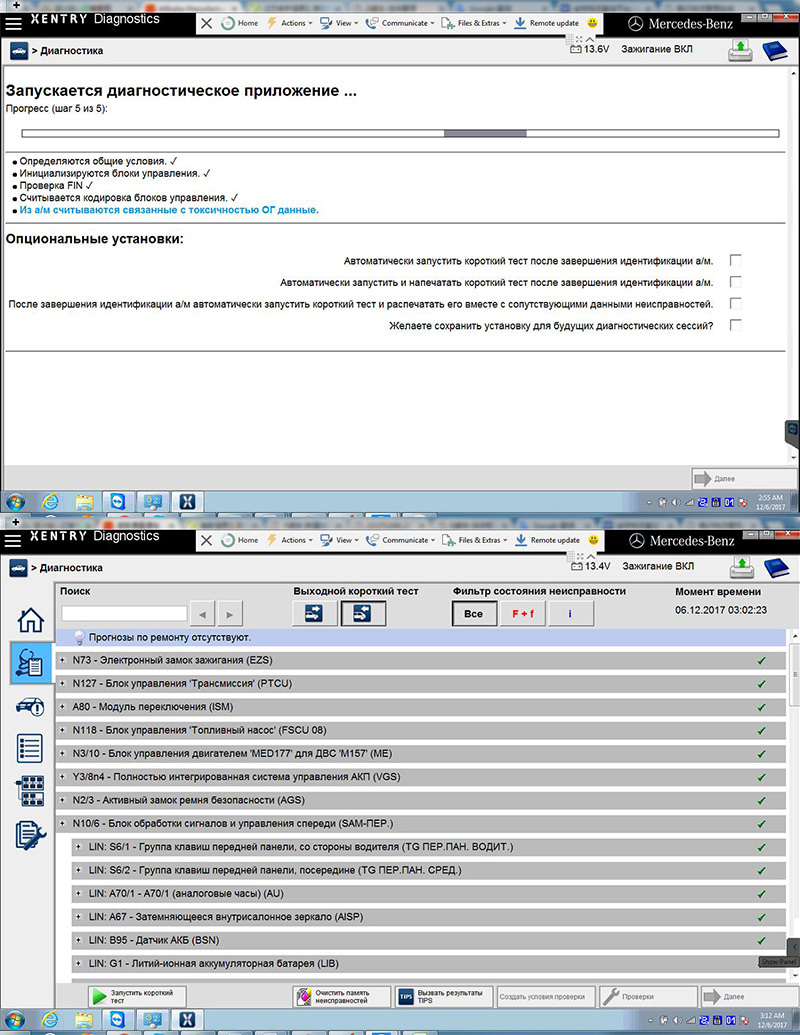
Task: Expand N127 Блок управления Трансмиссия (PTCU) row
Action: [x=63, y=684]
